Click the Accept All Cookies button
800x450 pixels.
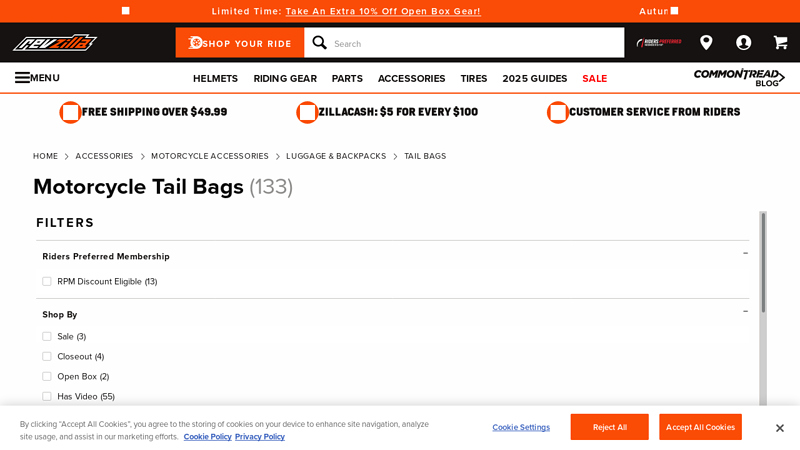[700, 427]
